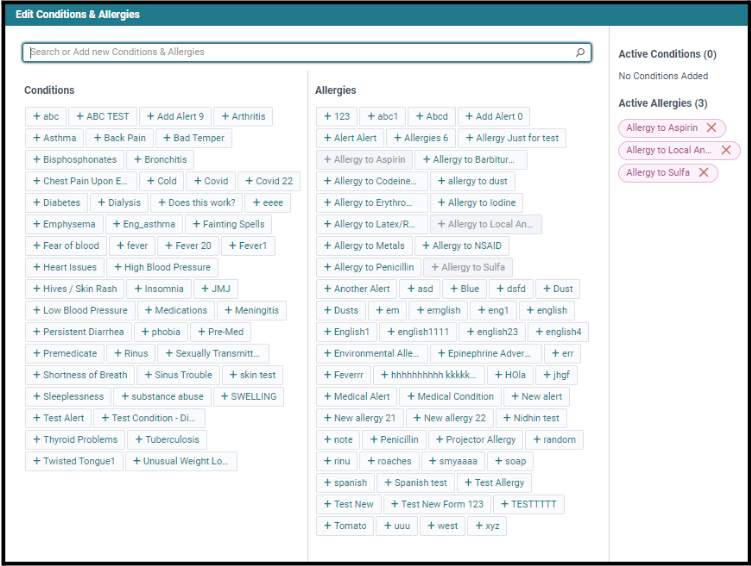Add the Hives / Skin Rash condition
751x566 pixels.
coord(75,289)
